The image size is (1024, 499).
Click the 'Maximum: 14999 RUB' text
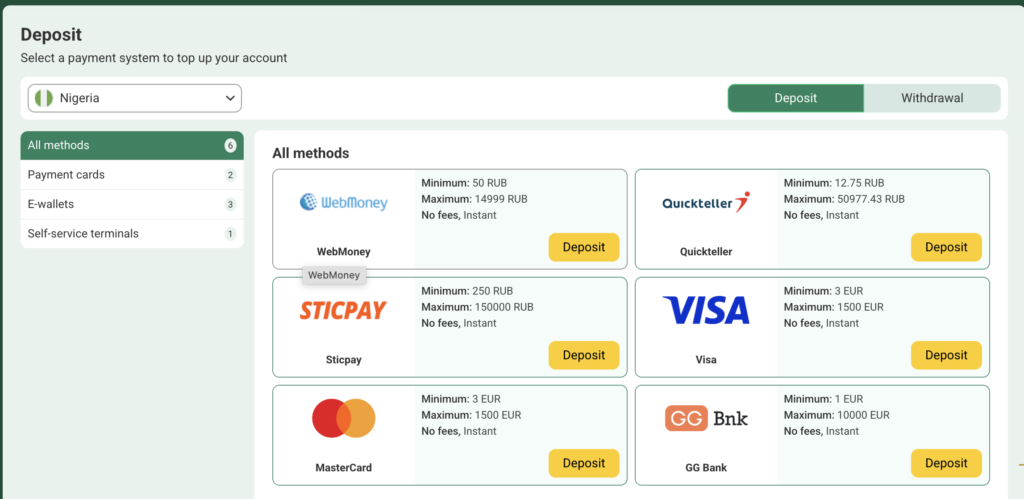[474, 199]
